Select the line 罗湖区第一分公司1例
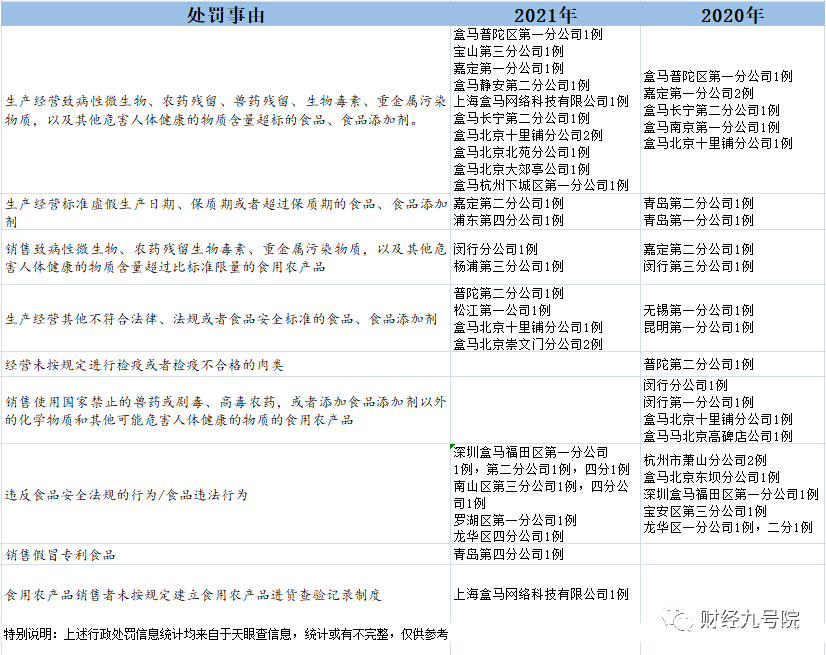This screenshot has width=826, height=655. [x=515, y=520]
